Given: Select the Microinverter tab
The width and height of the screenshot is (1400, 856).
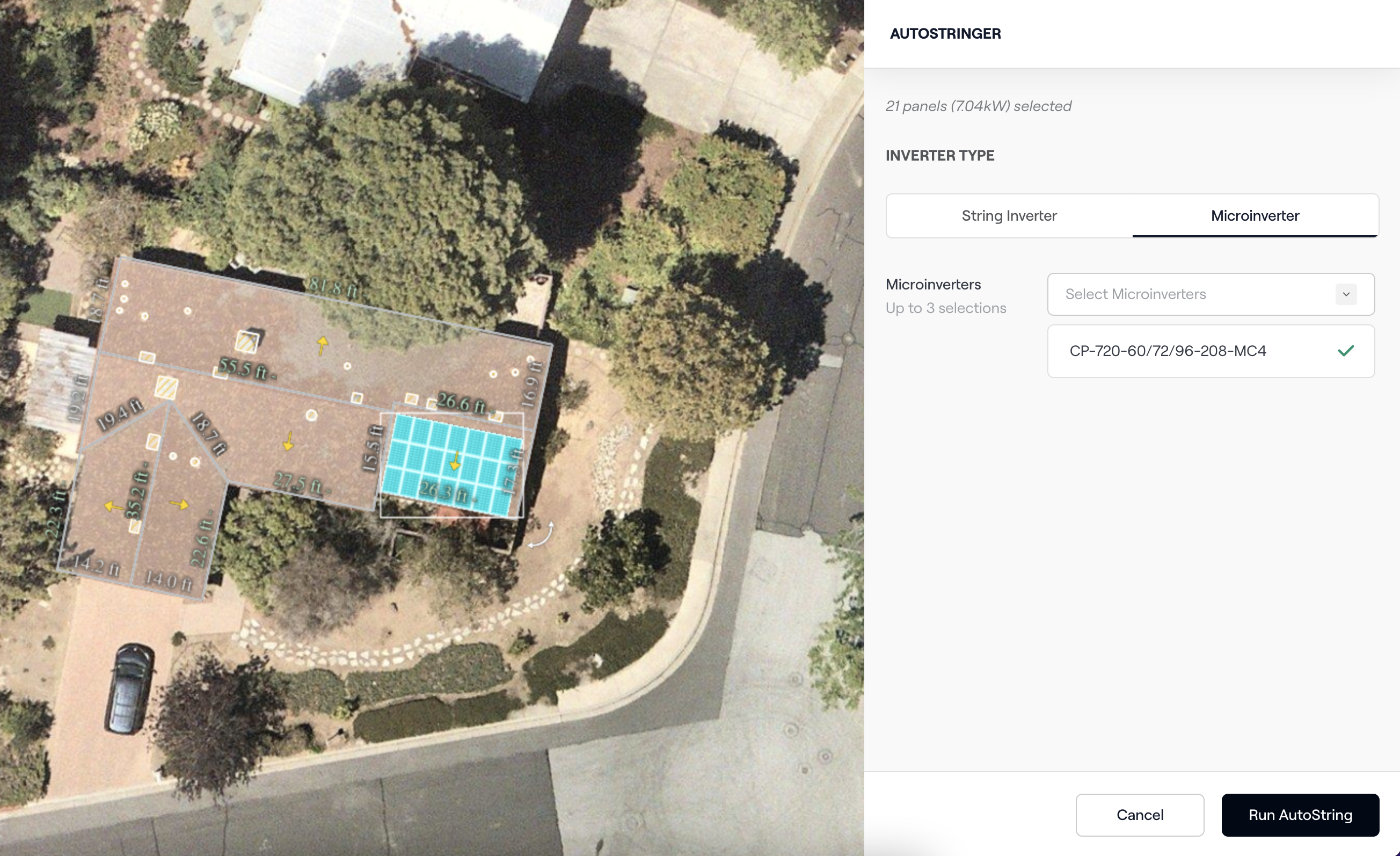Looking at the screenshot, I should click(x=1255, y=215).
